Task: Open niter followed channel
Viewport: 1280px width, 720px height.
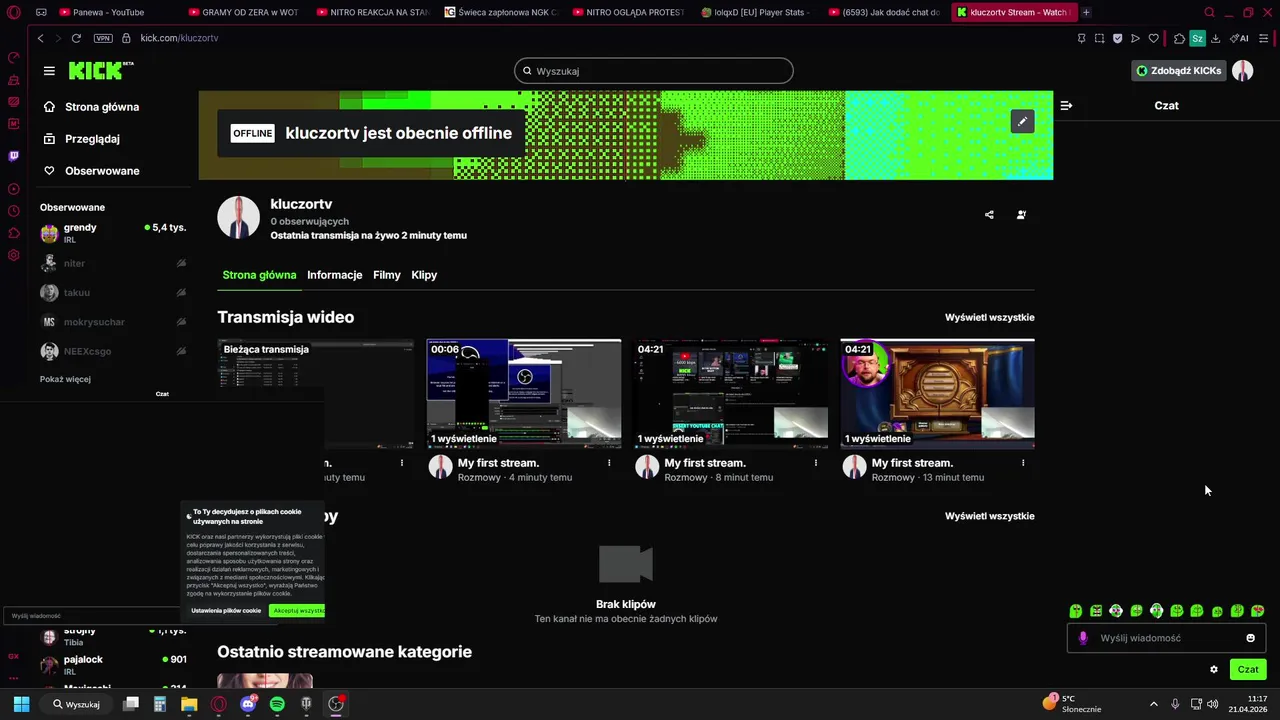Action: click(113, 263)
